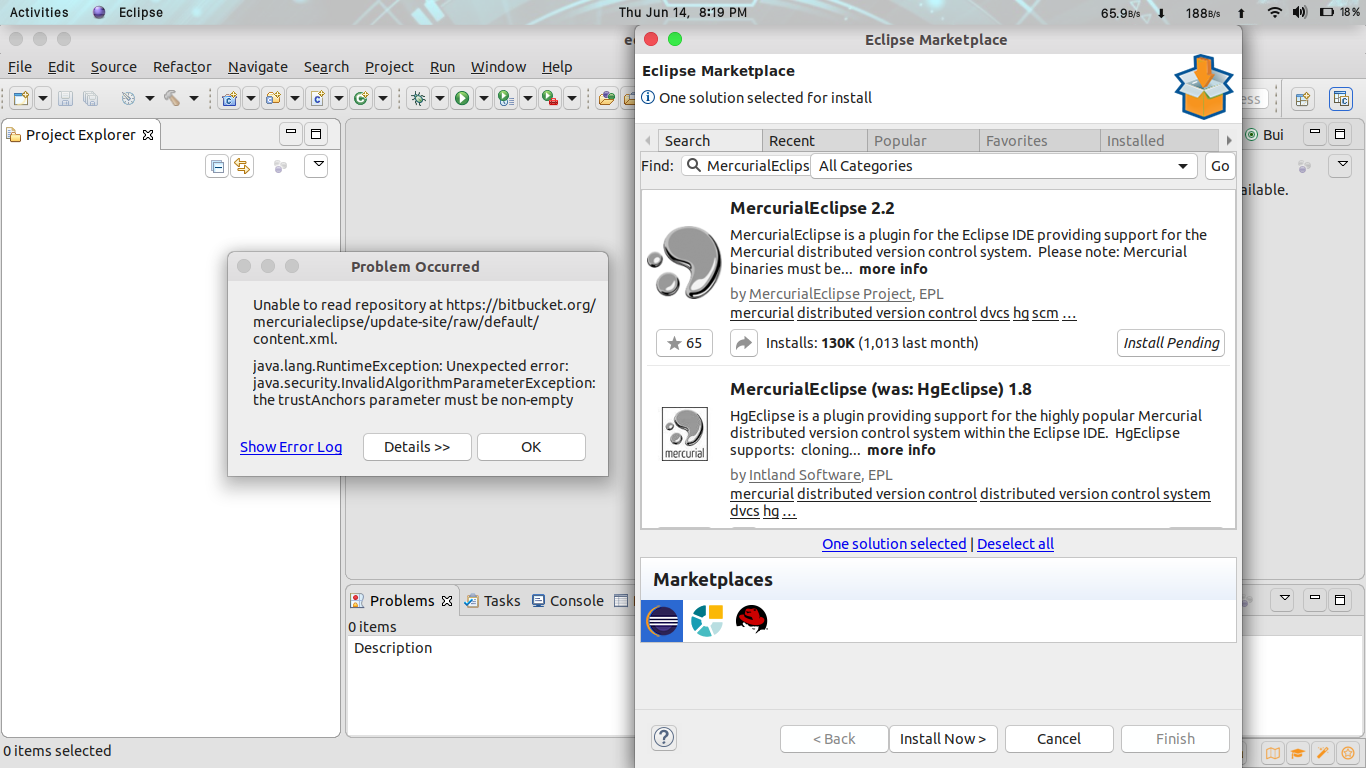Click the HgEclipse mercurial logo thumbnail
The image size is (1366, 768).
[x=685, y=434]
